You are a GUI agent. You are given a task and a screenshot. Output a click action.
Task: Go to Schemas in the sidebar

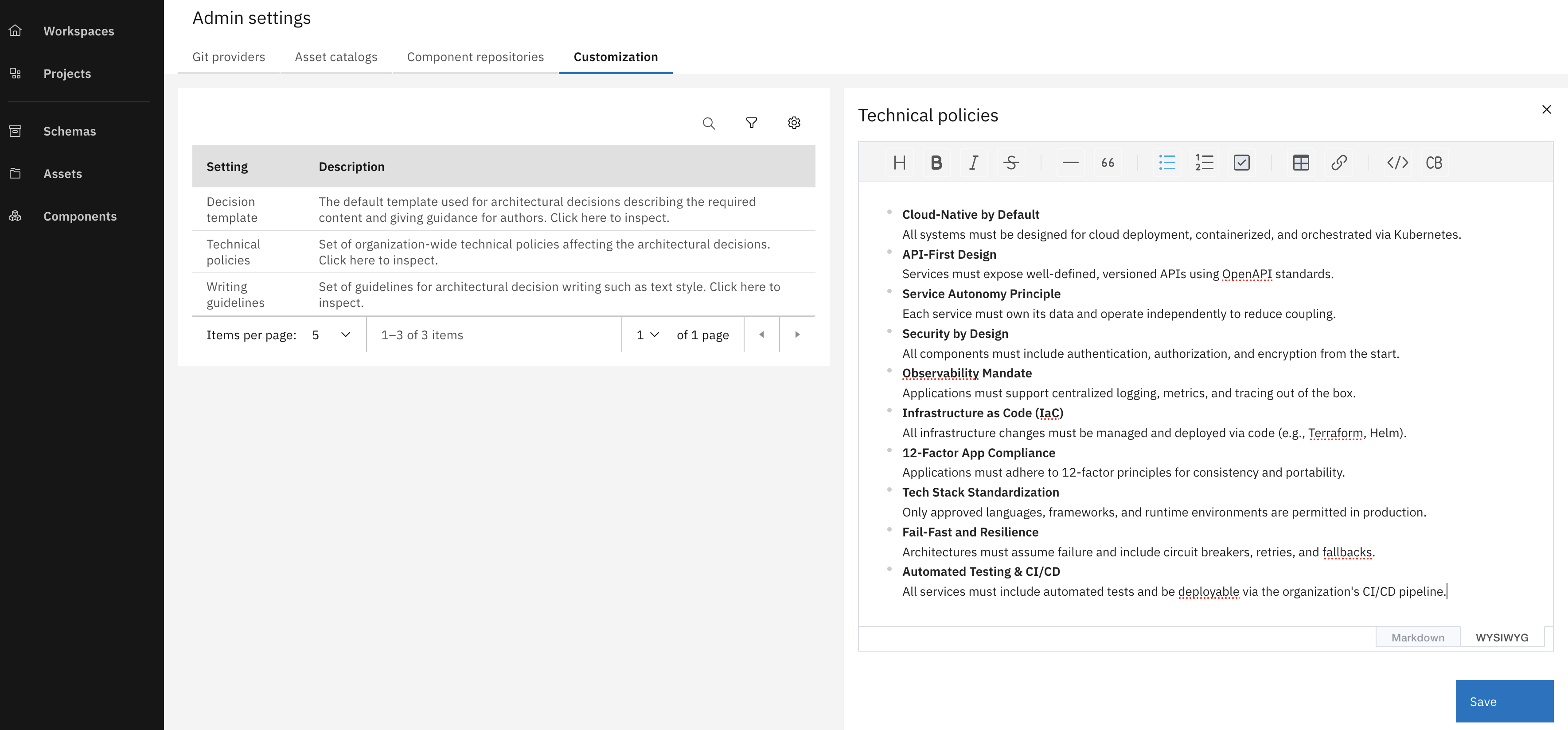point(70,131)
